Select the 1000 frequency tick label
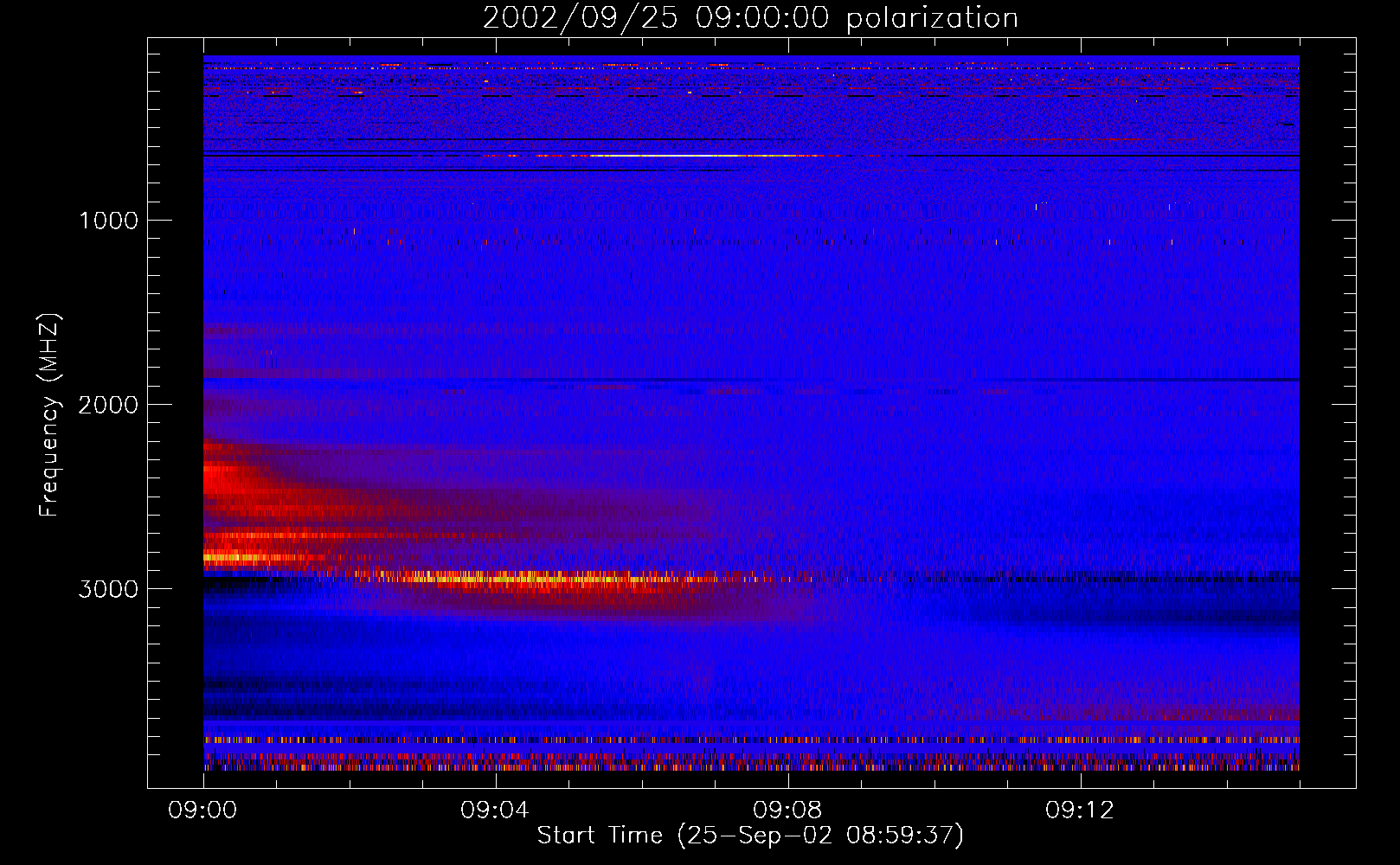Screen dimensions: 1400x865 pos(108,221)
